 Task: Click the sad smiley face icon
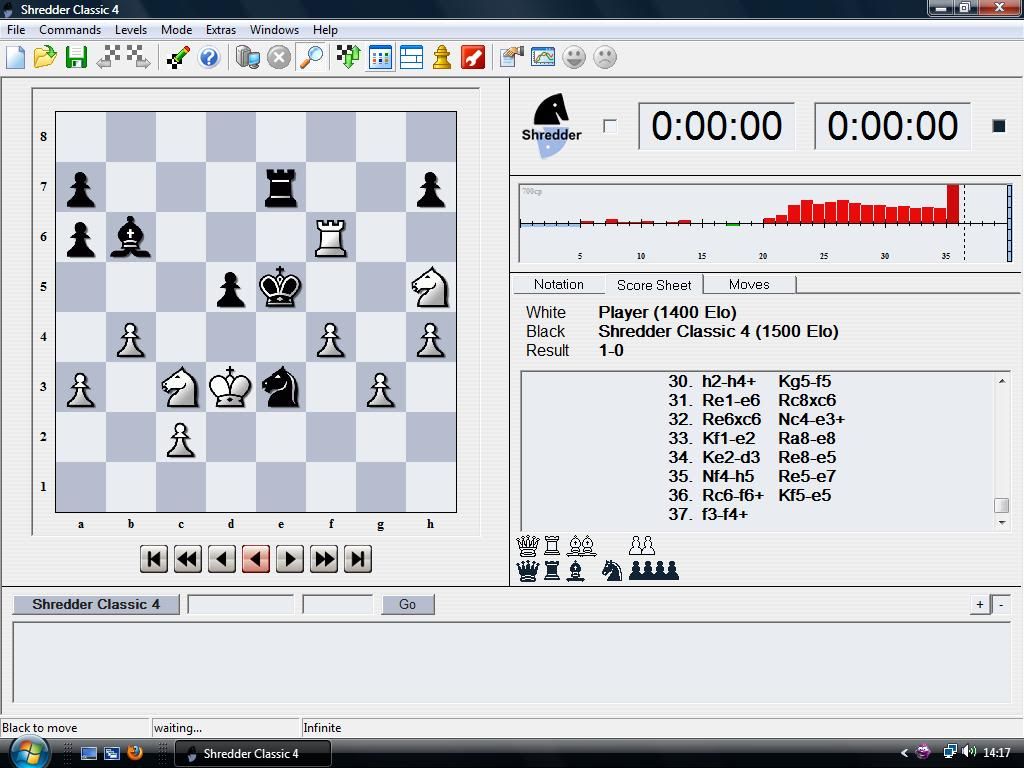pos(605,57)
